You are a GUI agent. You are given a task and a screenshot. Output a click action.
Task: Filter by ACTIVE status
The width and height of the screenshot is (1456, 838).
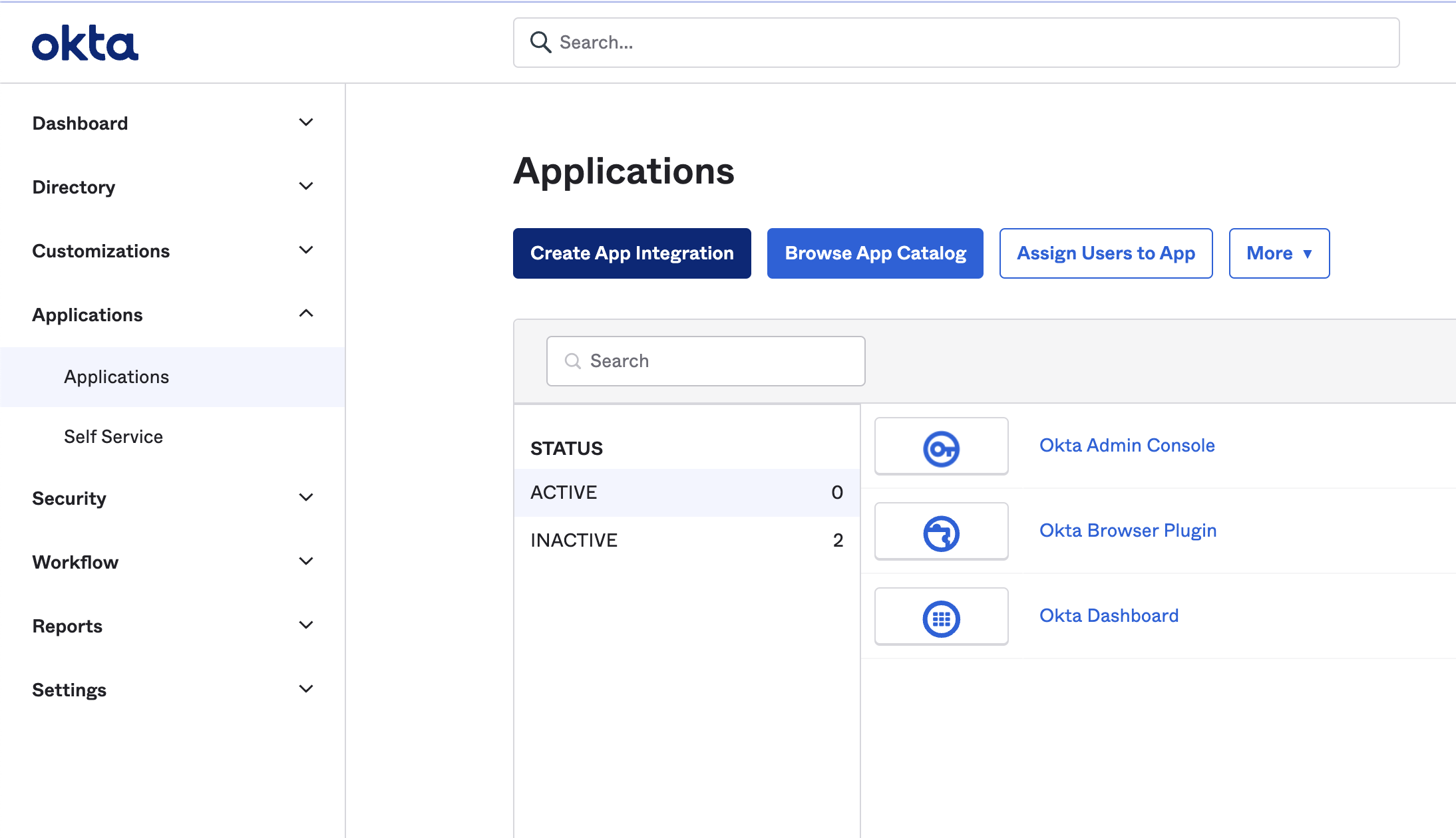[687, 493]
